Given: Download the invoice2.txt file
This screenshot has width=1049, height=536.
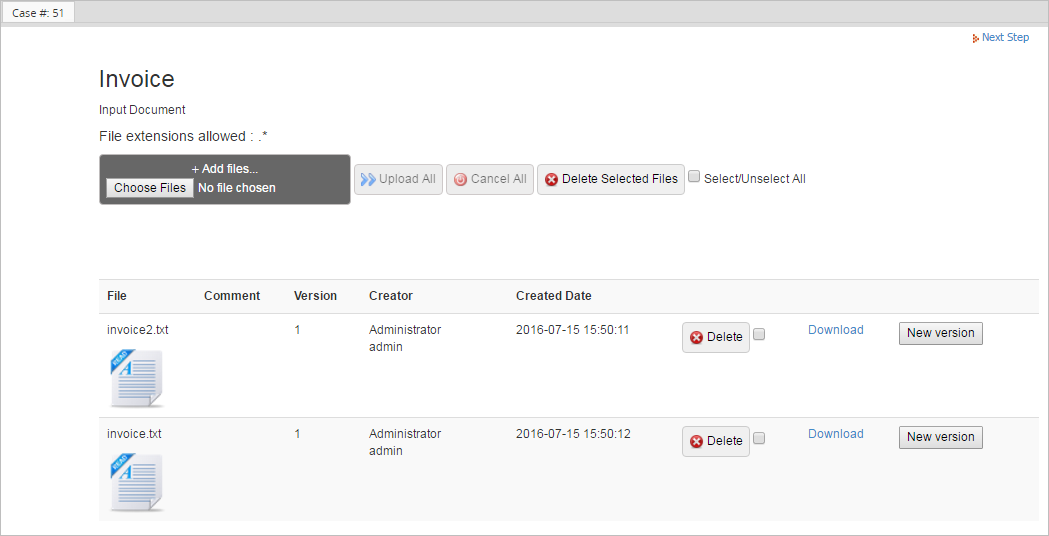Looking at the screenshot, I should (835, 330).
